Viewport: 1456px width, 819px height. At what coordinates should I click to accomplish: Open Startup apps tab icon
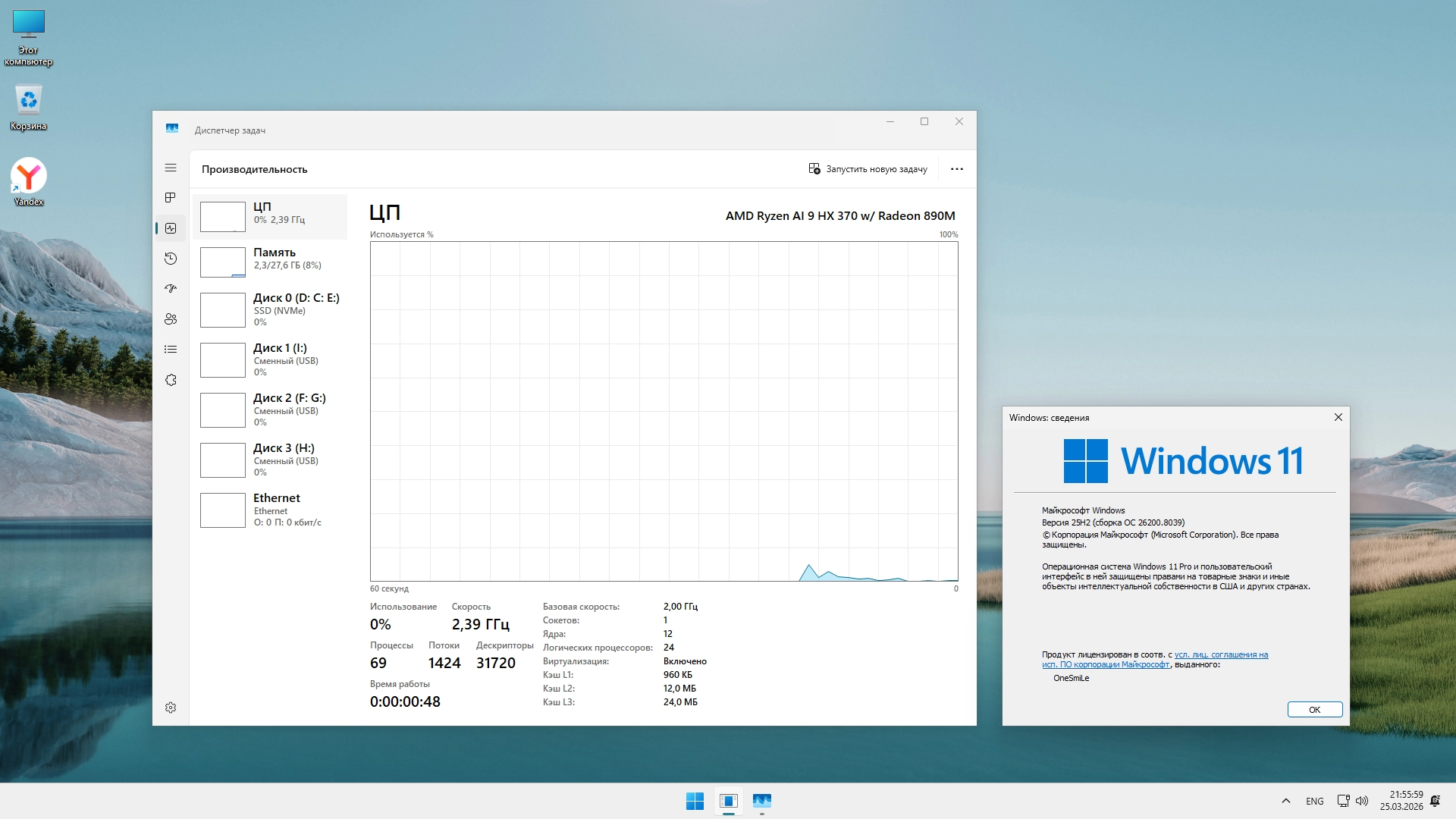(x=171, y=289)
